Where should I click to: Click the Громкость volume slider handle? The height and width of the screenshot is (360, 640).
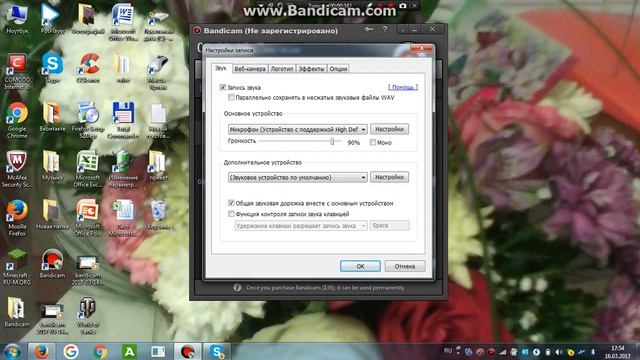[332, 141]
